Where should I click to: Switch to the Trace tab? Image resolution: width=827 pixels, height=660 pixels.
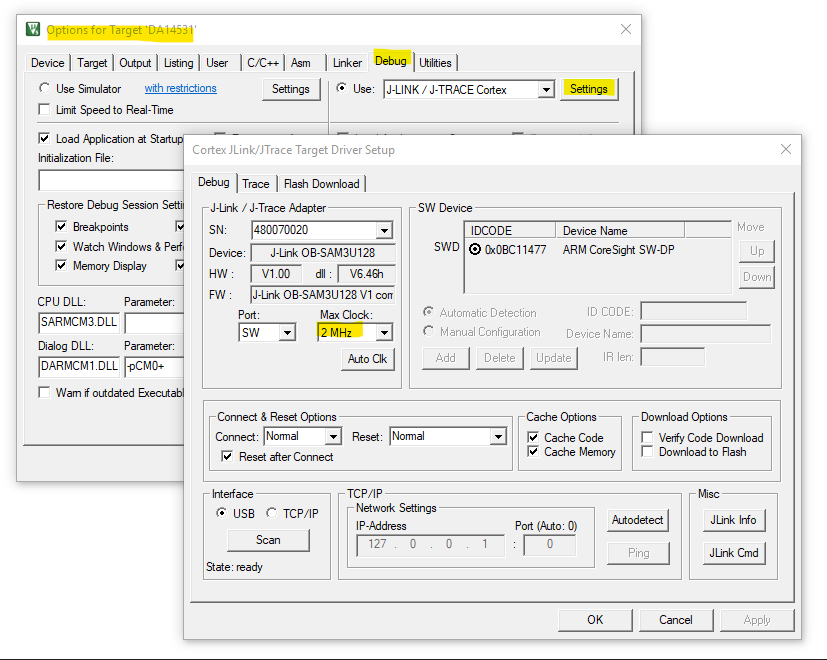tap(256, 184)
